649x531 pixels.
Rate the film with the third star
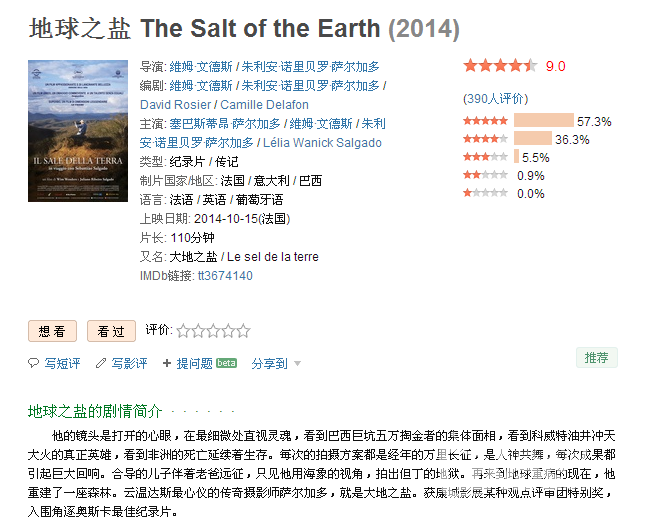[x=213, y=331]
